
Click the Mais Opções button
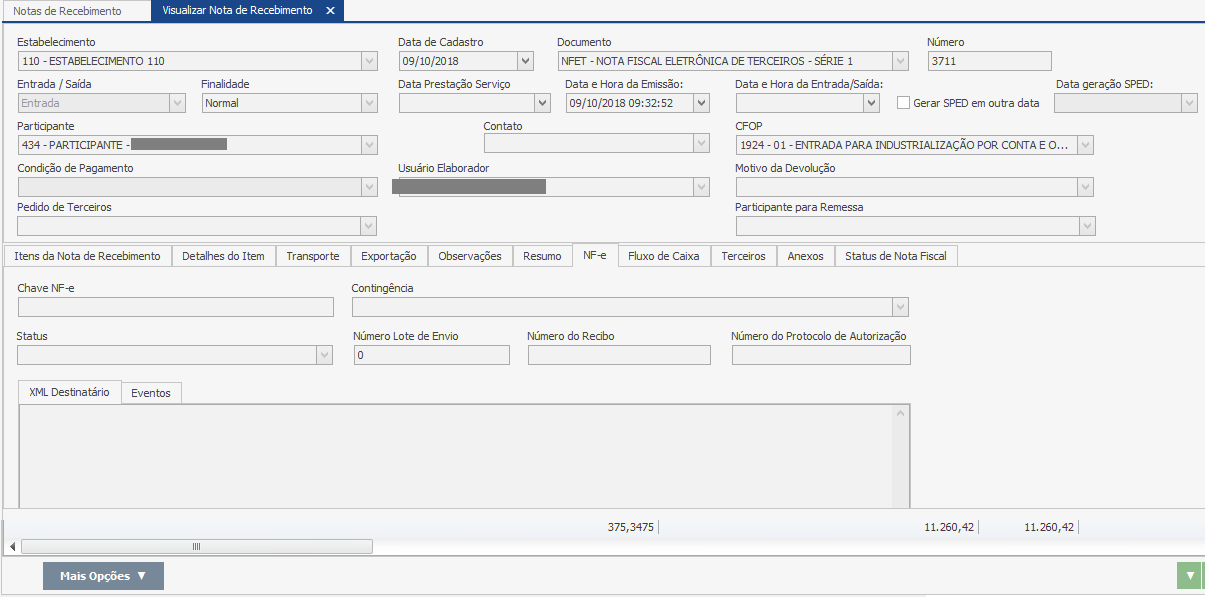(103, 576)
